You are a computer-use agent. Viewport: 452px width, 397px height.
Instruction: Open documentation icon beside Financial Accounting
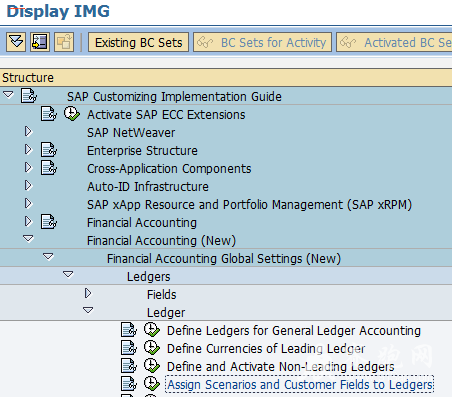49,222
